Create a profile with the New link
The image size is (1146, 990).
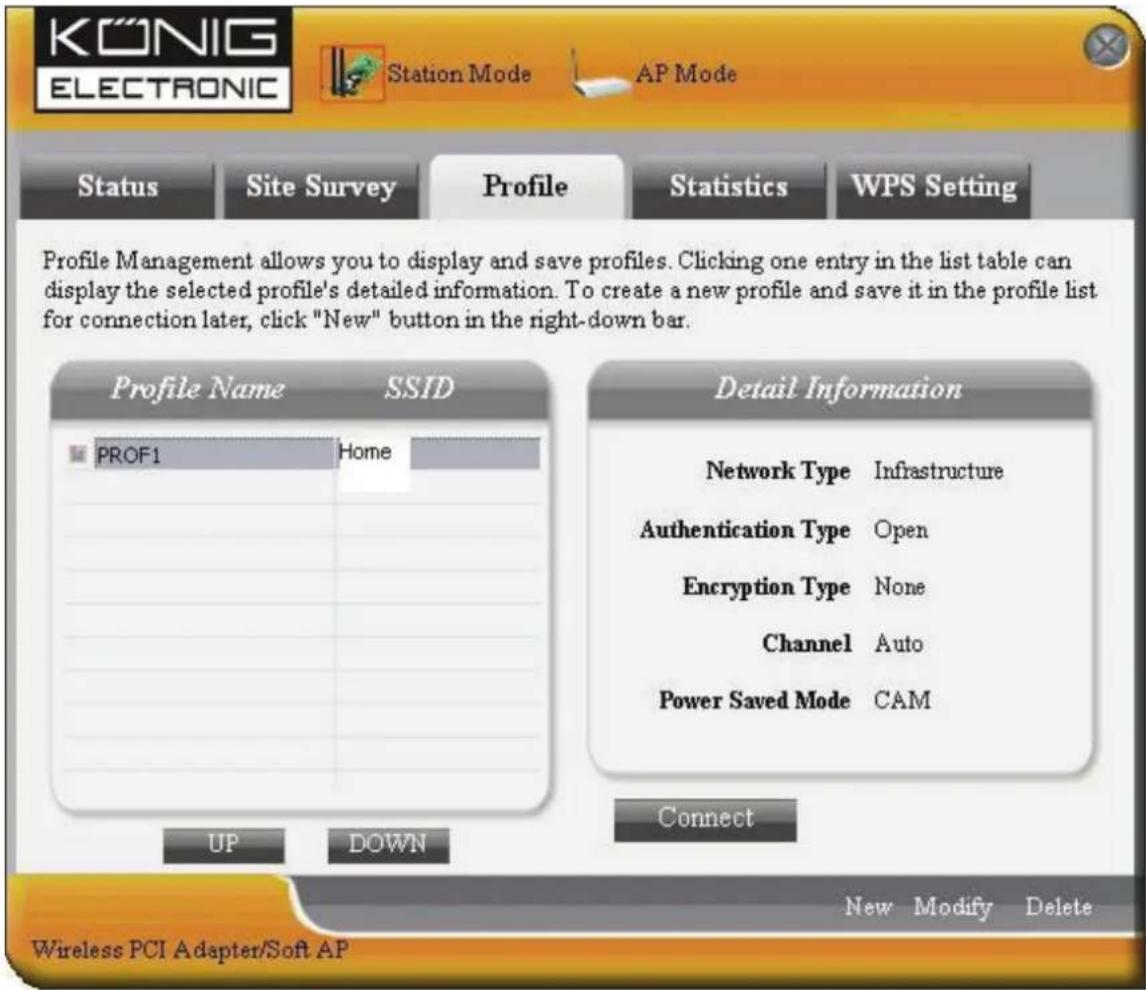point(868,907)
